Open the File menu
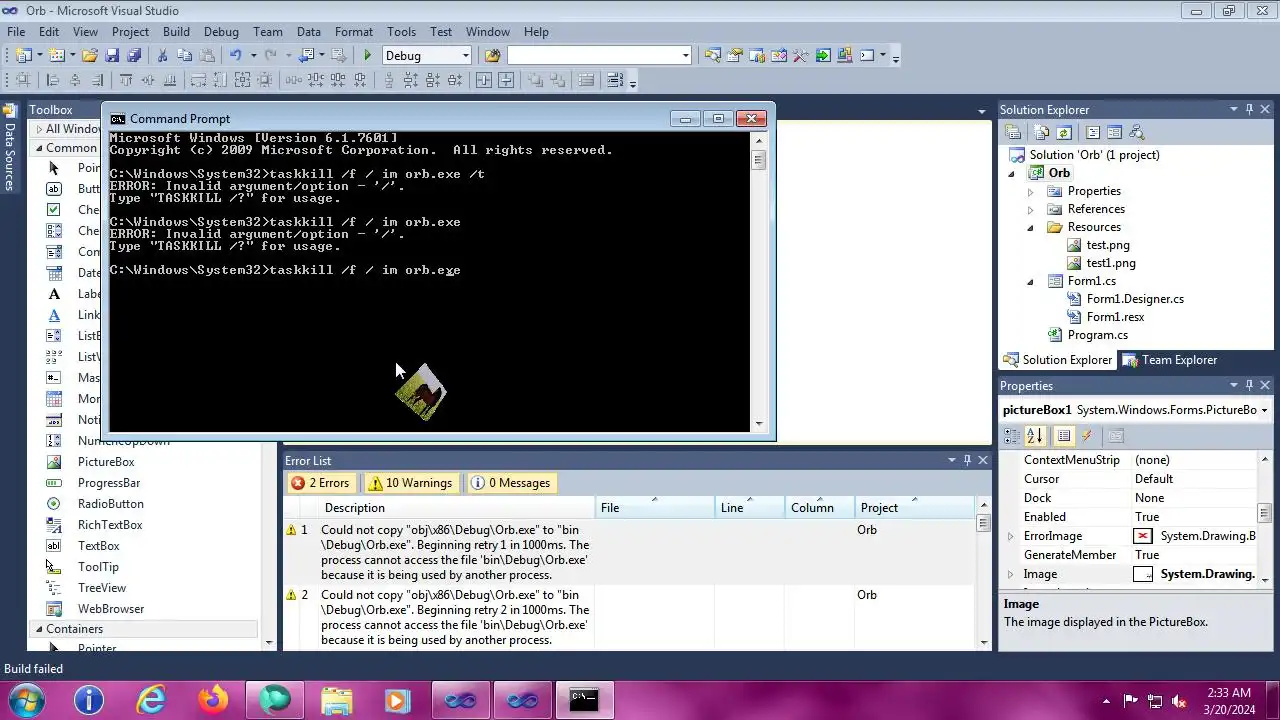Image resolution: width=1280 pixels, height=720 pixels. click(x=16, y=32)
